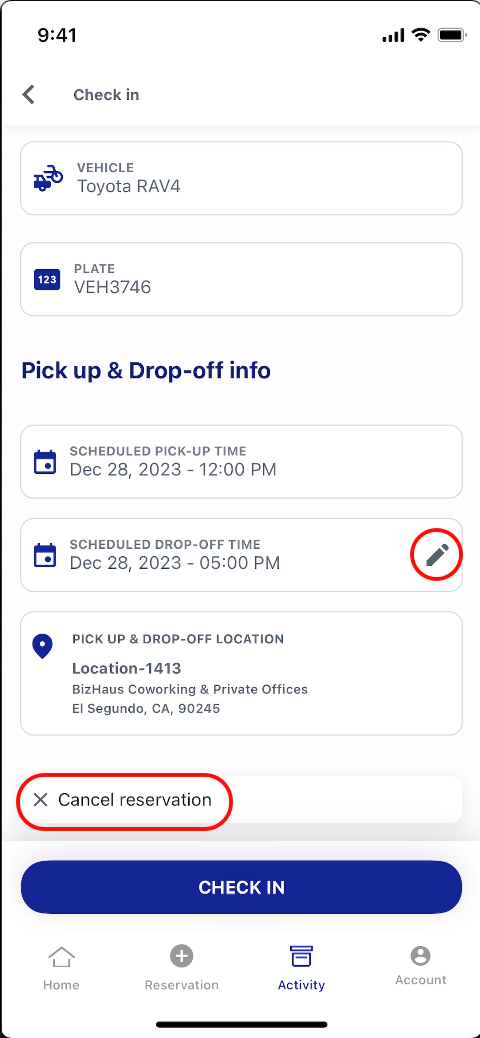Screen dimensions: 480x1038
Task: Tap the drop-off time calendar icon
Action: click(45, 555)
